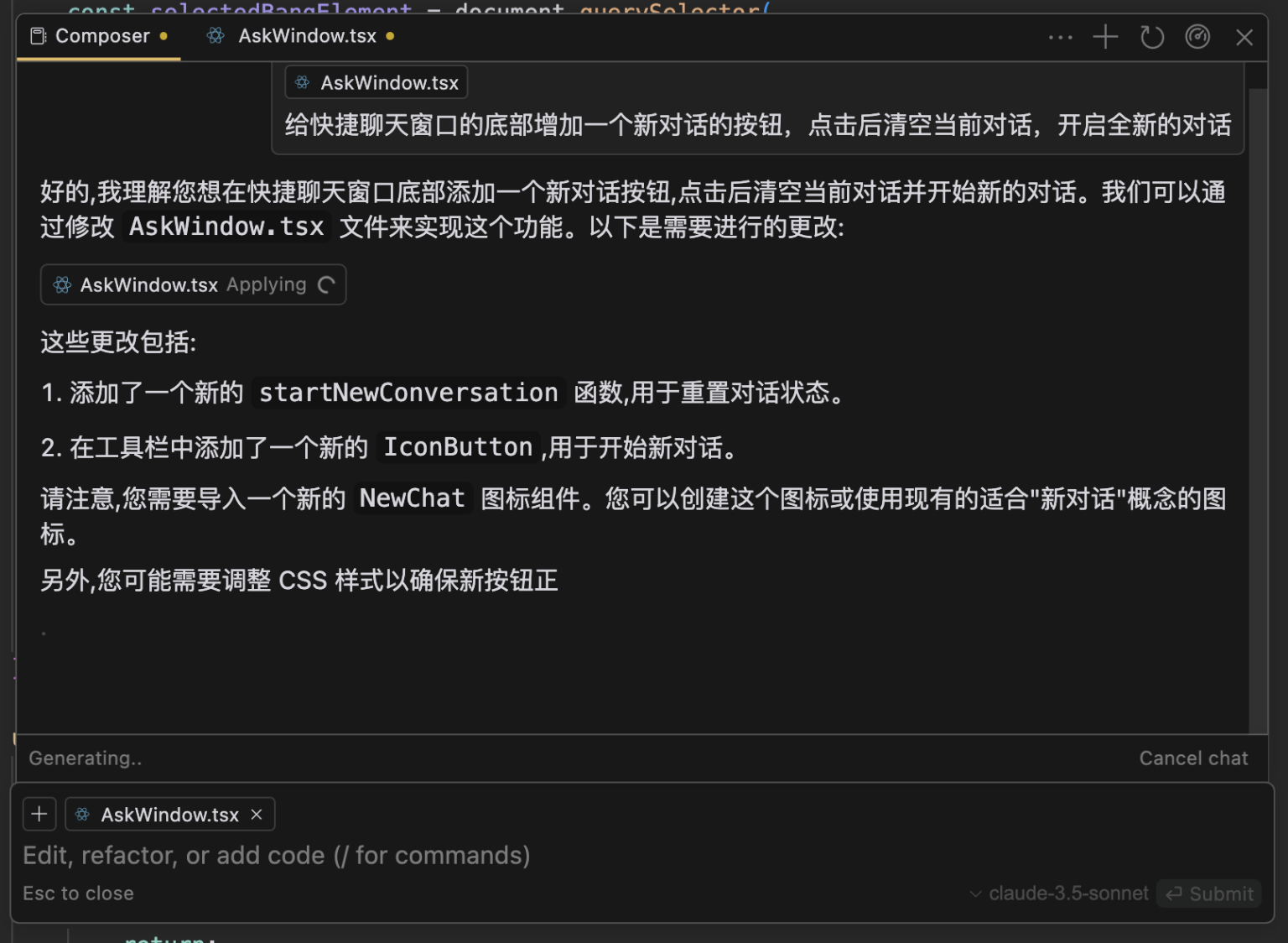The width and height of the screenshot is (1288, 943).
Task: Click the AskWindow.tsx context chip in input
Action: click(x=169, y=814)
